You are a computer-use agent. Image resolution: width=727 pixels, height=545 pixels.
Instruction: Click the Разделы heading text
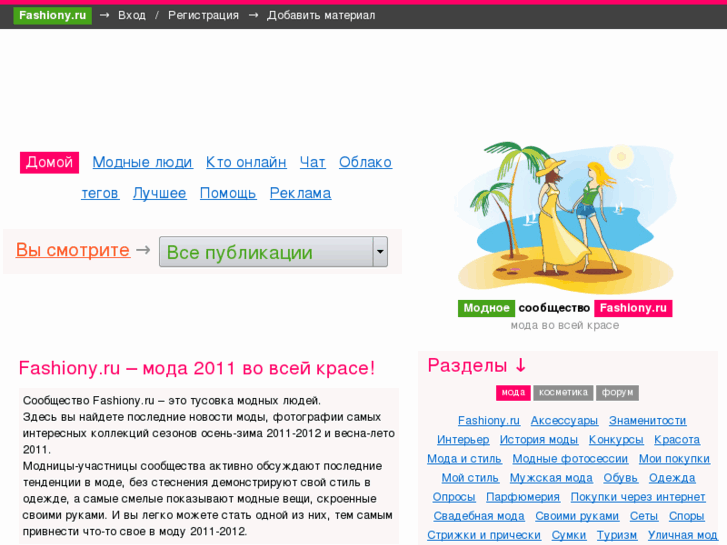[x=467, y=365]
